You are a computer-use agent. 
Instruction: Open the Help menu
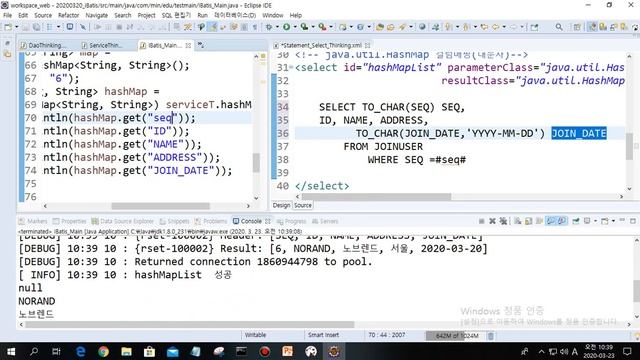pyautogui.click(x=296, y=15)
